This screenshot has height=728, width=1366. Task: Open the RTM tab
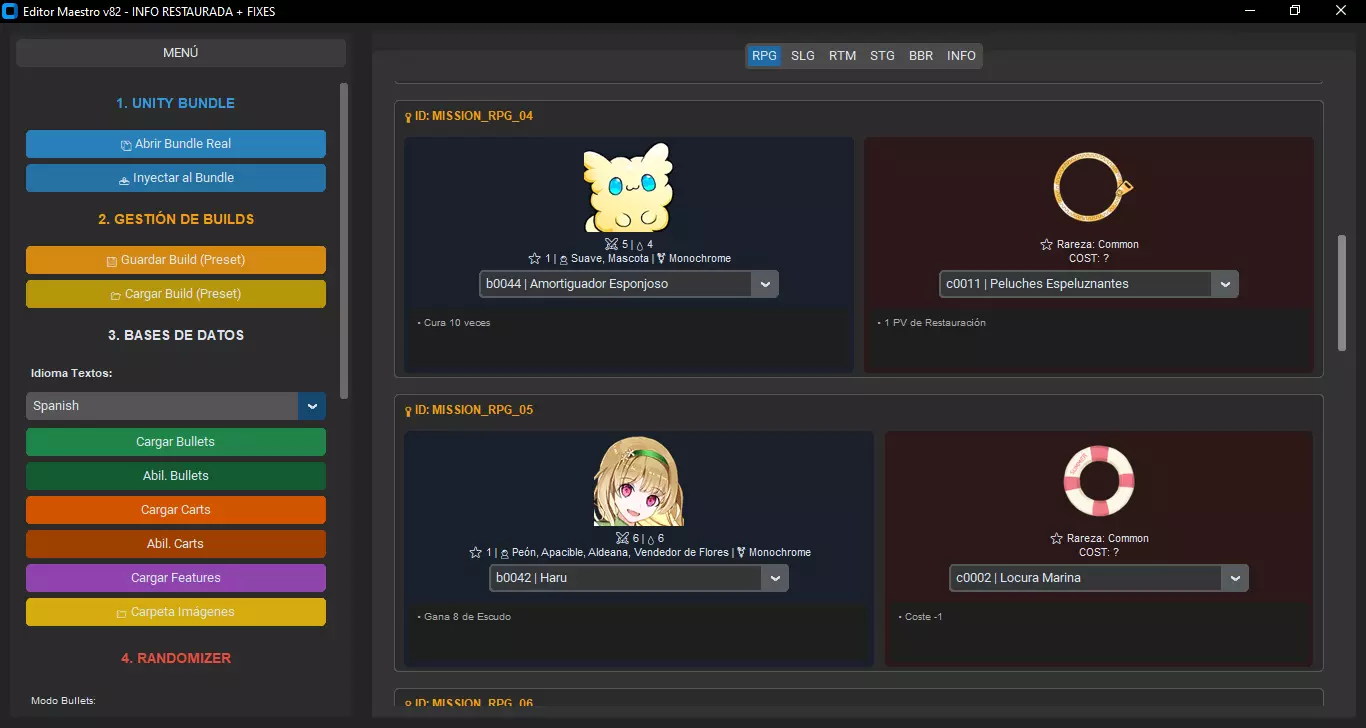842,56
